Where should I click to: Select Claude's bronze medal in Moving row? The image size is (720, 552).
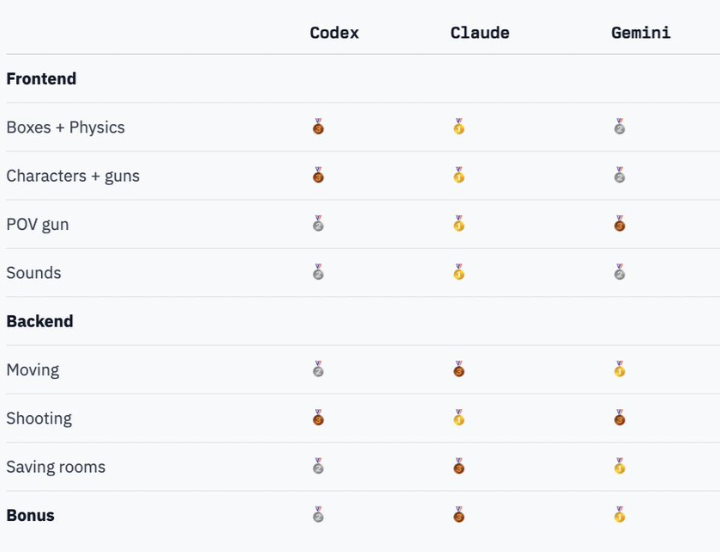459,370
